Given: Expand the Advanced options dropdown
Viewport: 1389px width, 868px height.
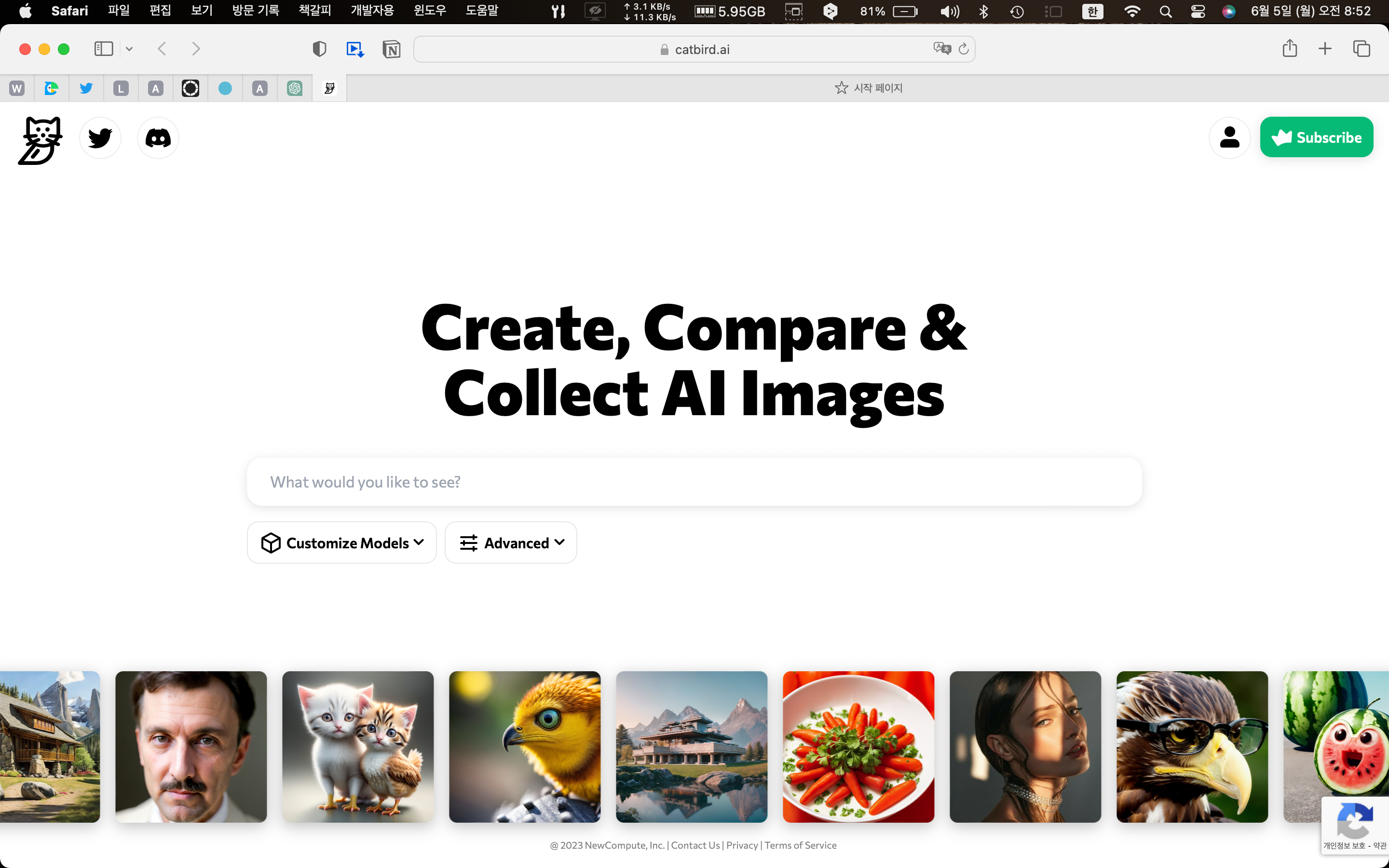Looking at the screenshot, I should click(511, 542).
